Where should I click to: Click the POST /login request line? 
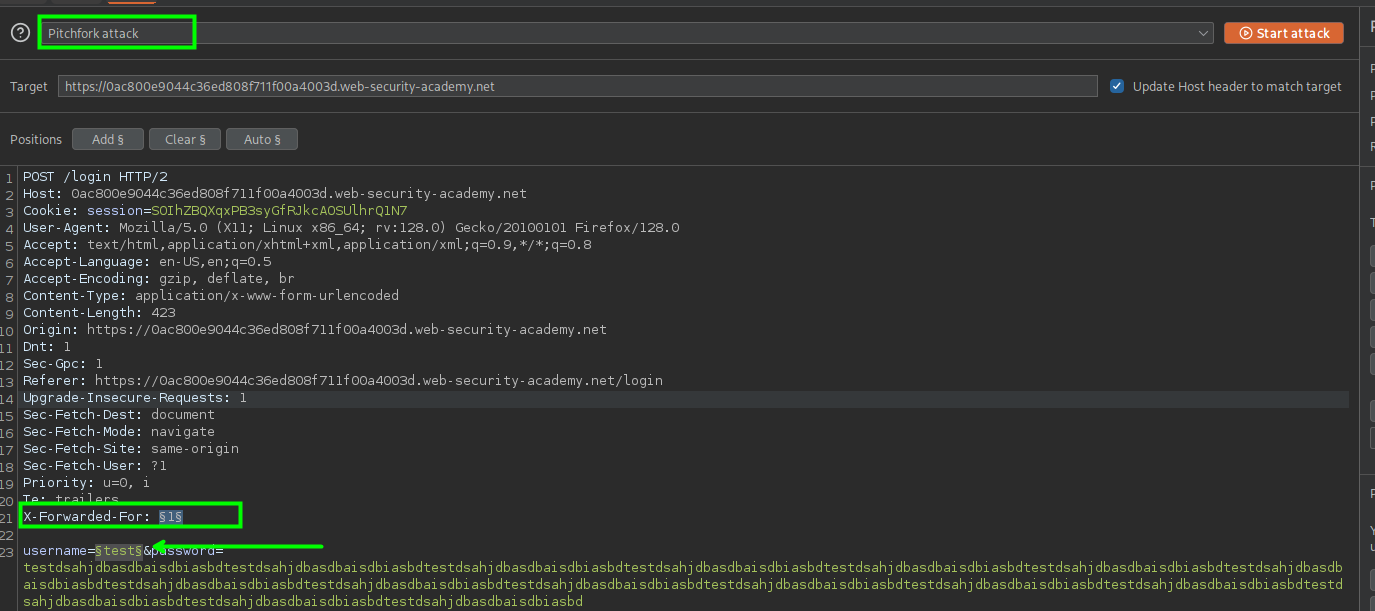click(95, 177)
